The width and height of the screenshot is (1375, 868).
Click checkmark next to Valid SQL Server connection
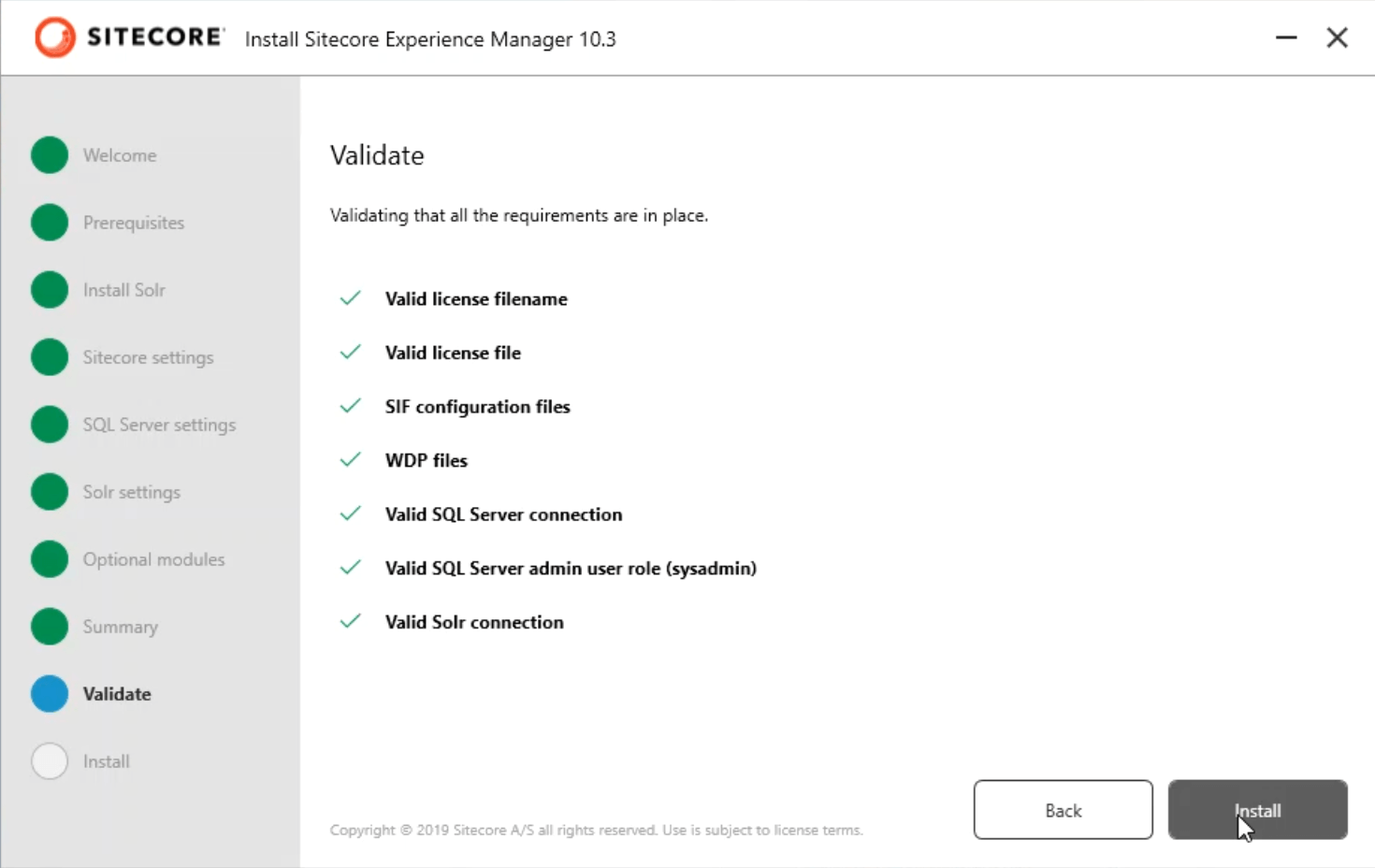click(x=351, y=514)
